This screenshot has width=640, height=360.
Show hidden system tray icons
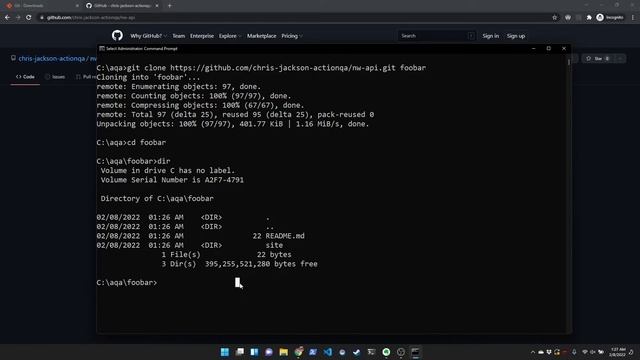[x=533, y=352]
